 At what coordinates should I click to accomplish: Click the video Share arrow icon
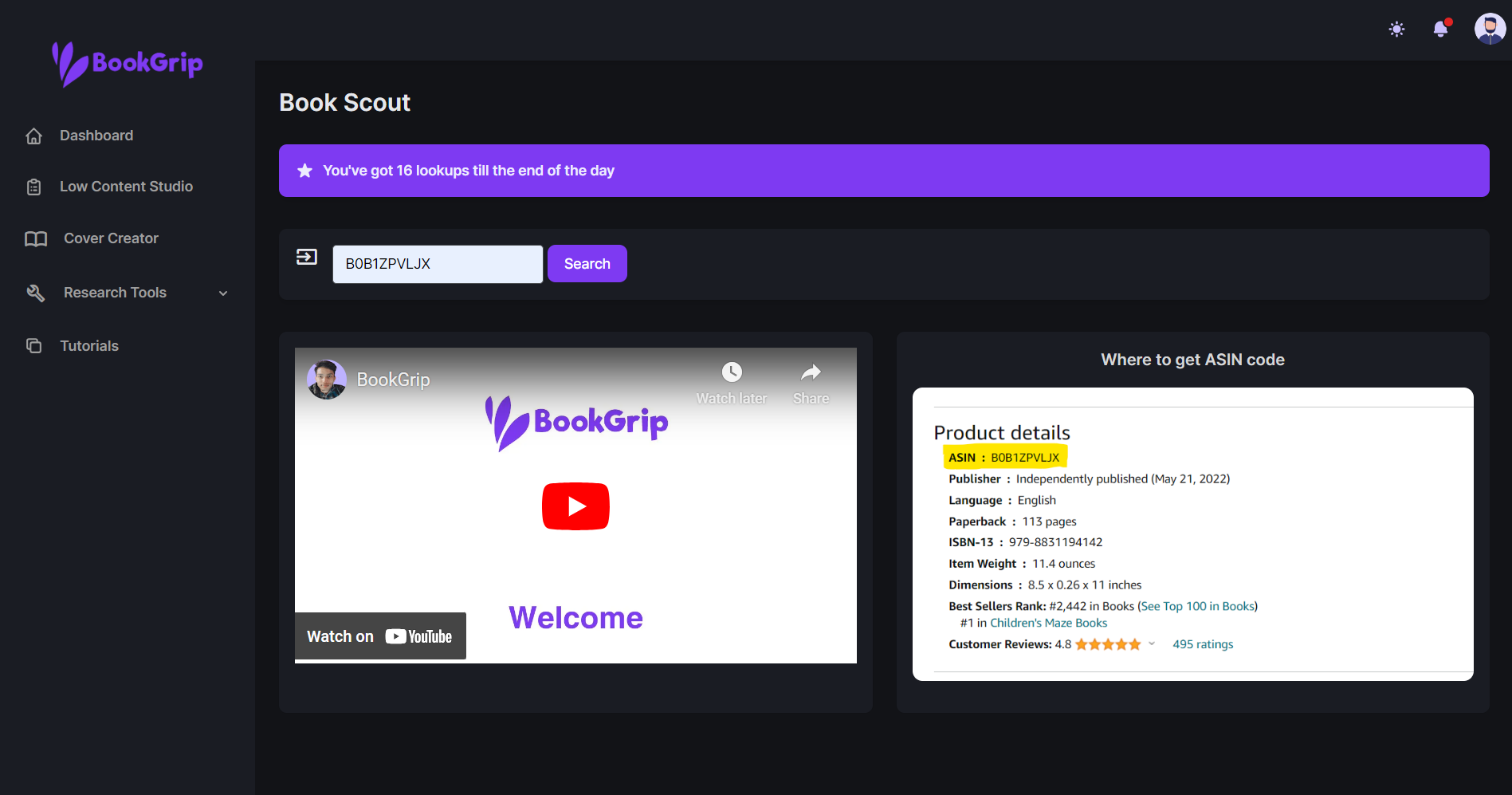[x=811, y=372]
